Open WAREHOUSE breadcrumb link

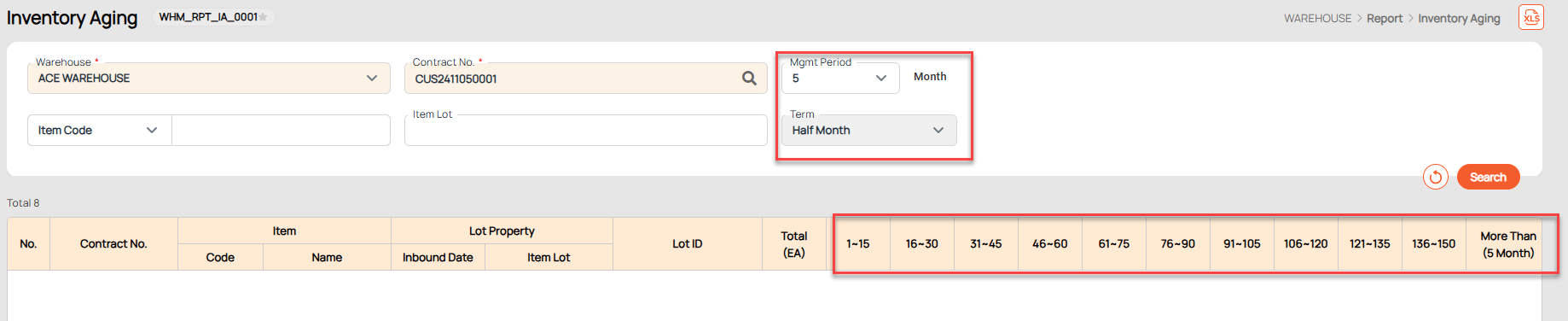point(1317,18)
